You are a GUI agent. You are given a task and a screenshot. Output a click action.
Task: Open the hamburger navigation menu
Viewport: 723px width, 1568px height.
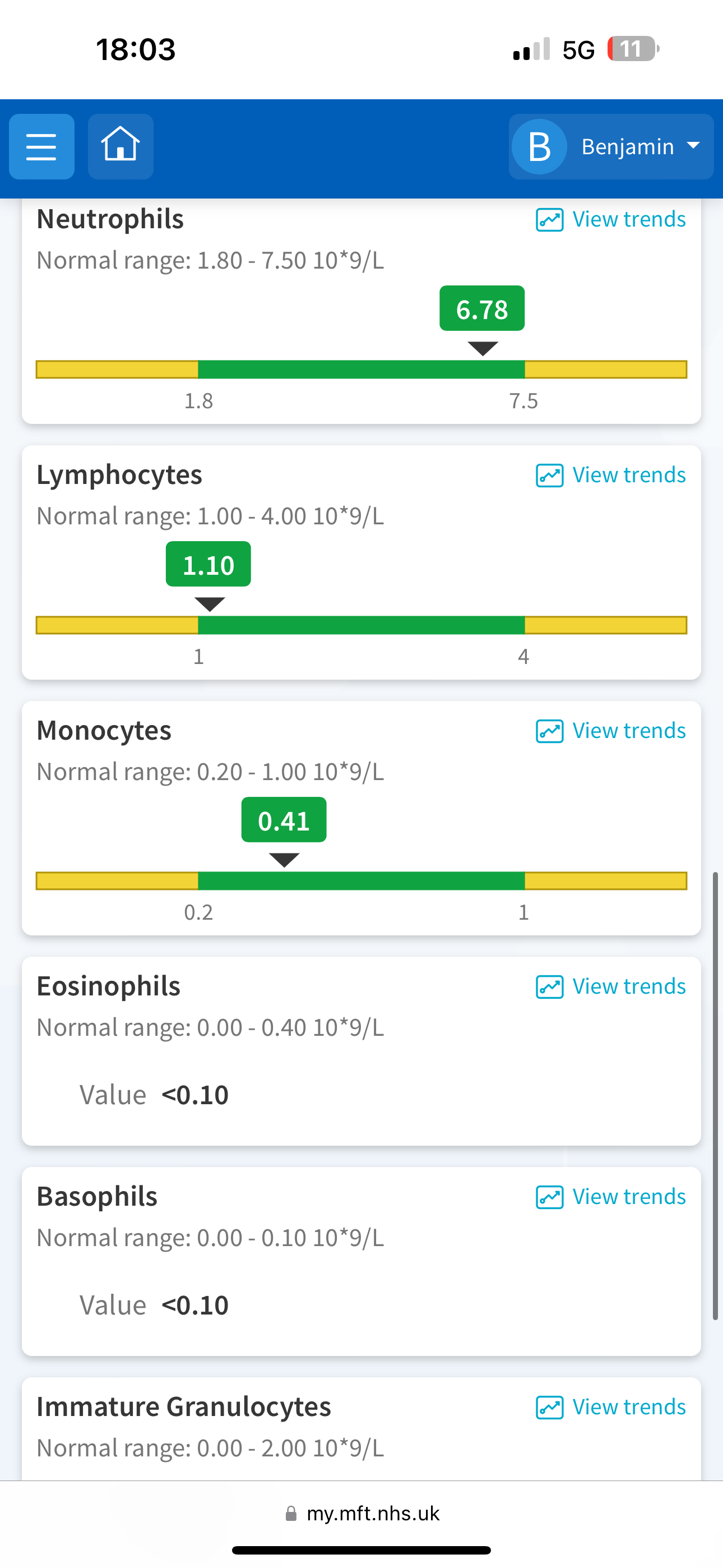pyautogui.click(x=41, y=147)
